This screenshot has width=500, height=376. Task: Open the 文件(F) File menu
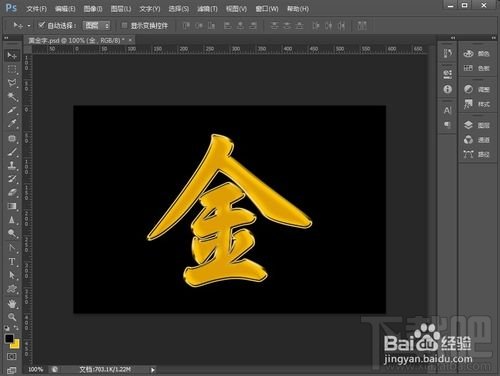[x=36, y=9]
